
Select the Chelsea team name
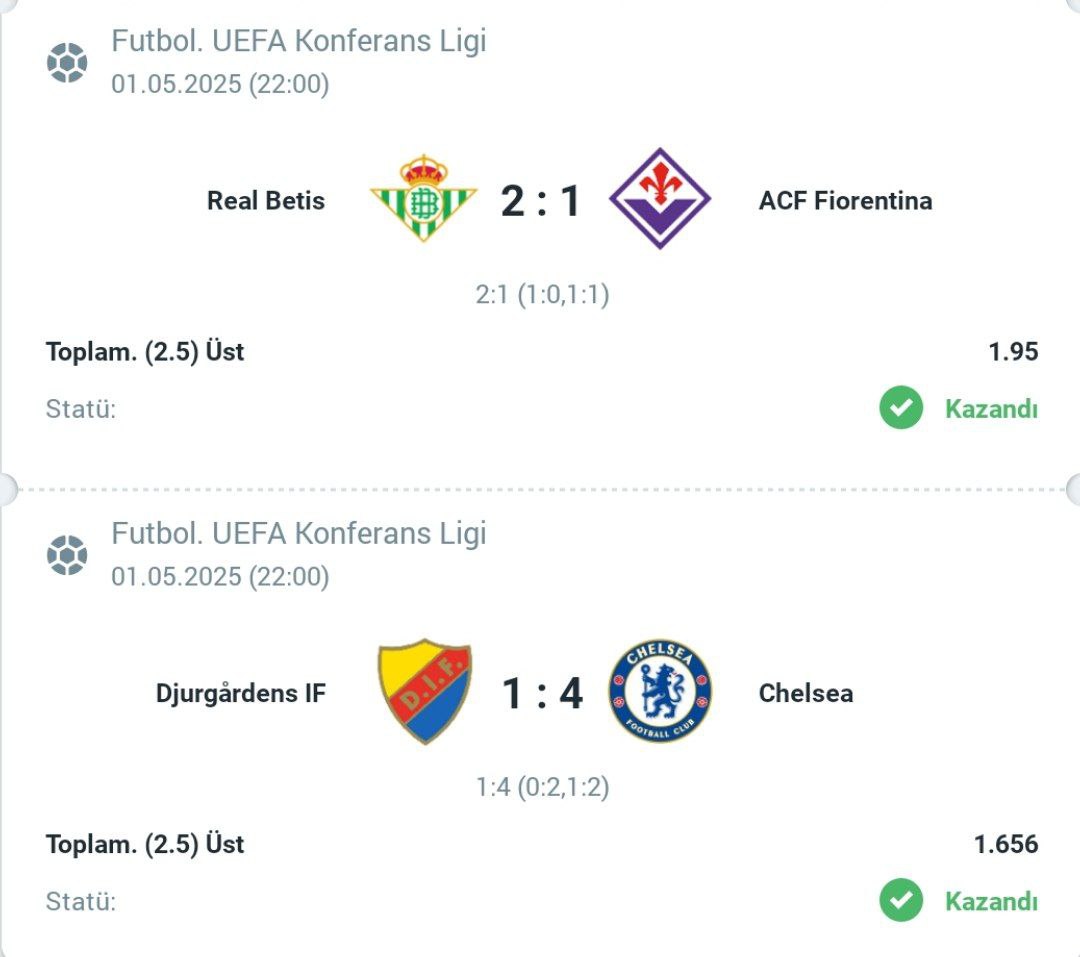click(x=806, y=693)
